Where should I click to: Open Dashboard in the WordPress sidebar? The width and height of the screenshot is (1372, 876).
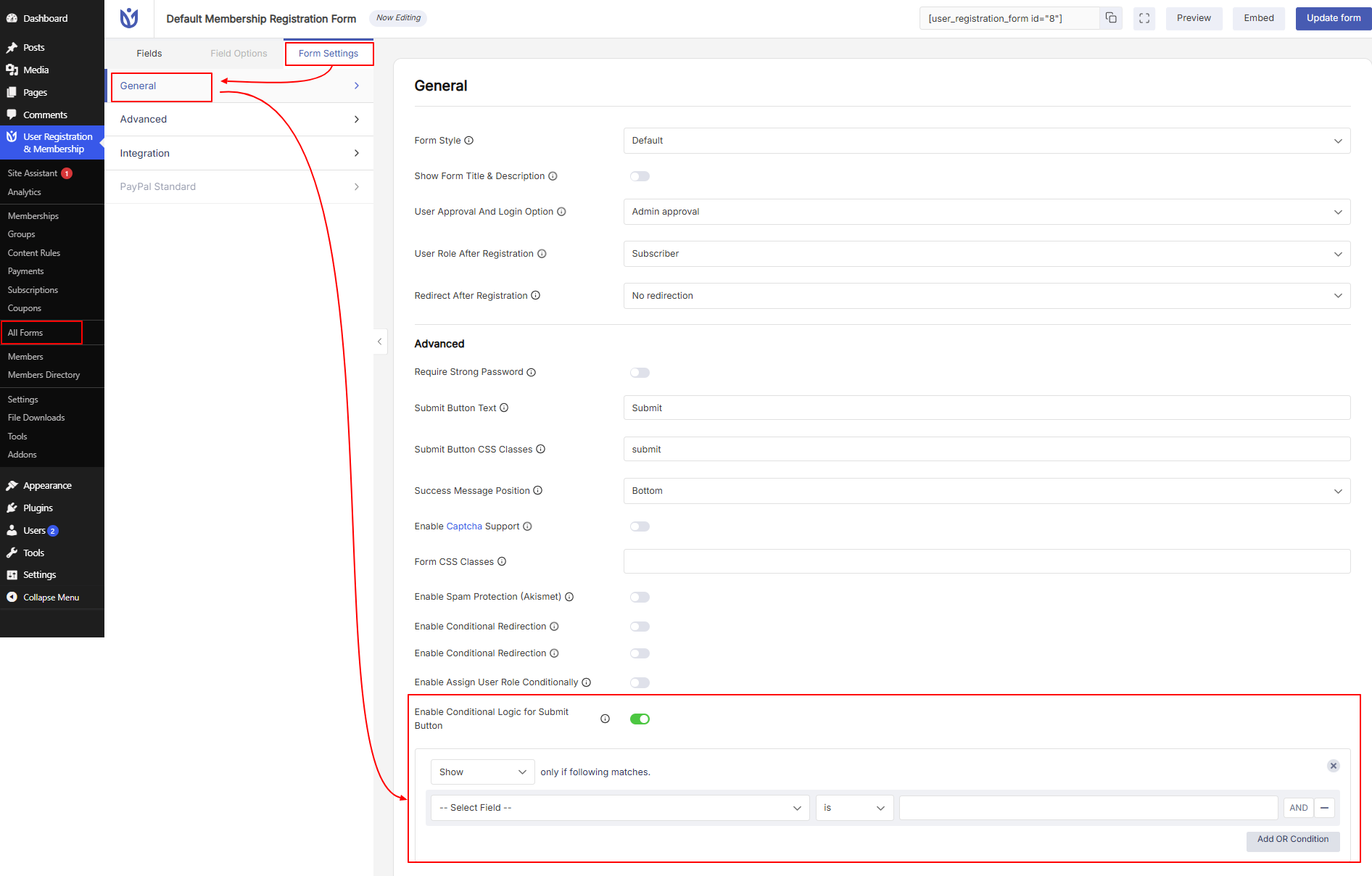tap(45, 18)
